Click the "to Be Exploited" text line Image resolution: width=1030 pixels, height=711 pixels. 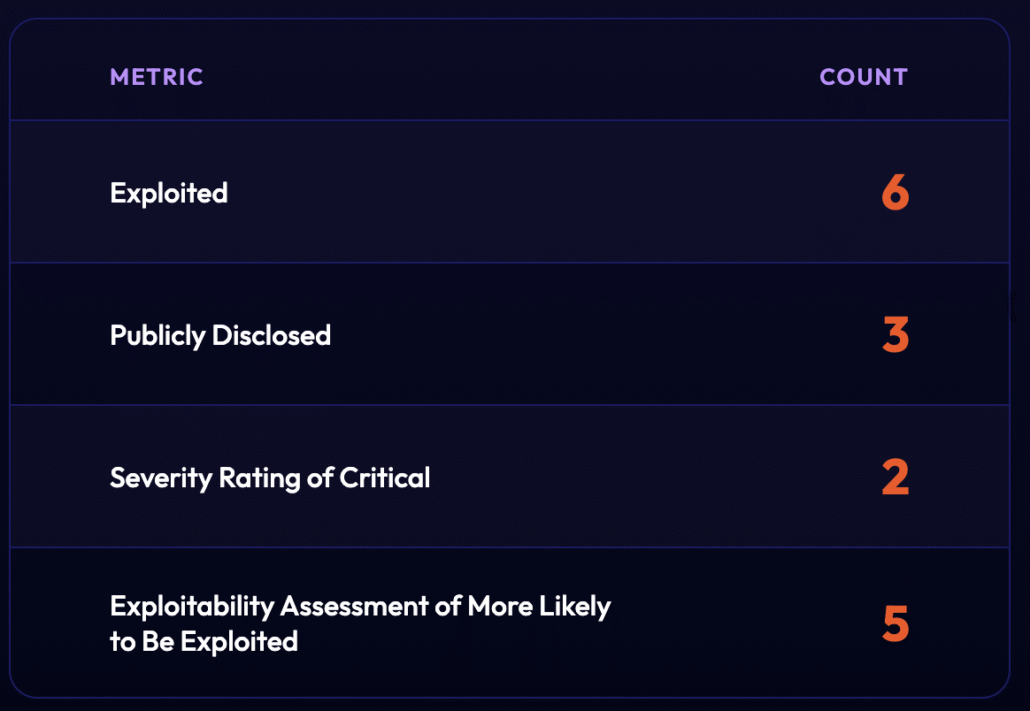(204, 641)
